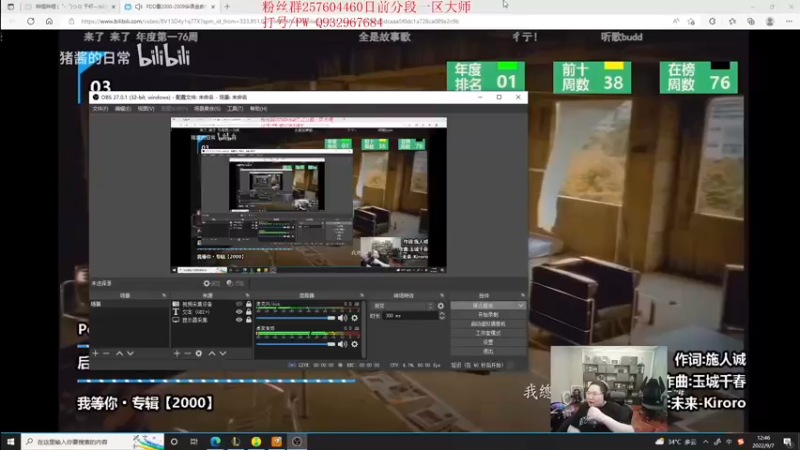
Task: Pop out the Sources dock
Action: point(247,295)
